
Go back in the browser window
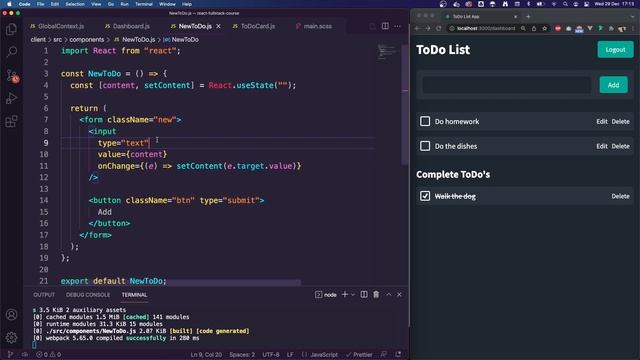click(x=417, y=28)
